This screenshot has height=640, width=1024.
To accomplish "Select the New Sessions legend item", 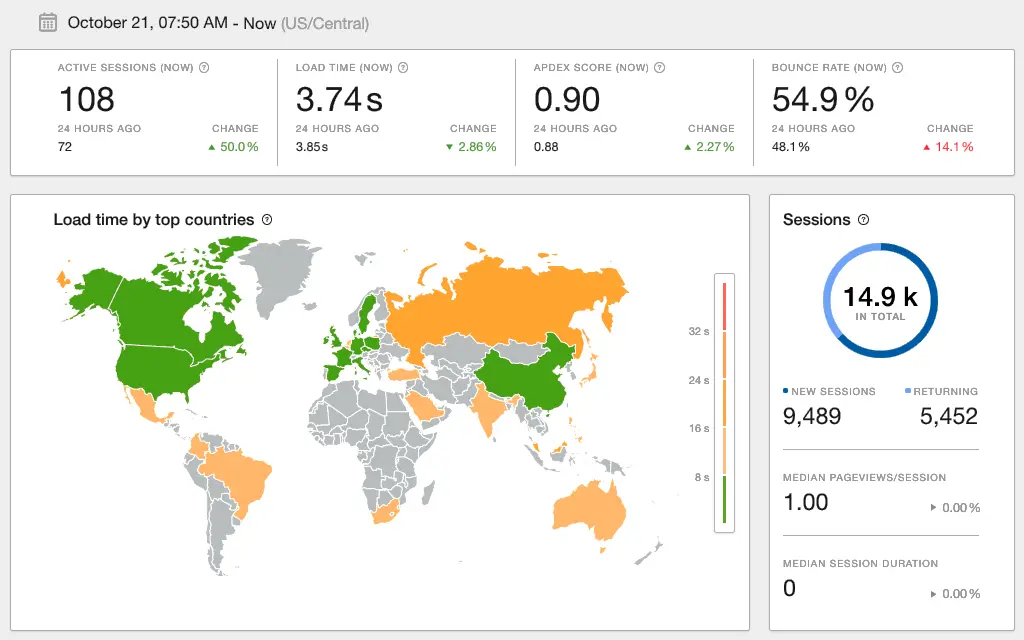I will tap(829, 392).
